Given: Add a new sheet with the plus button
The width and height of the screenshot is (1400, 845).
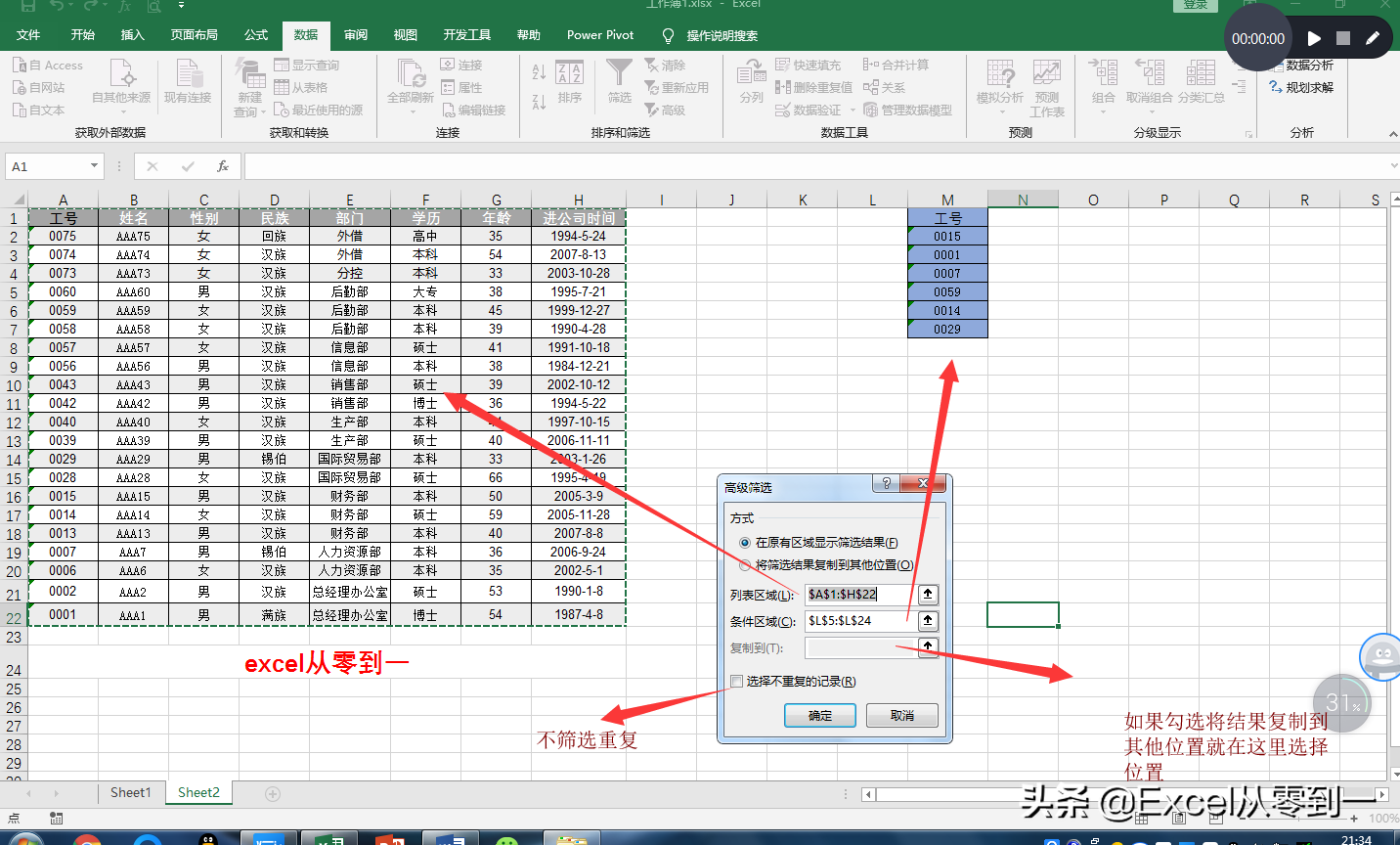Looking at the screenshot, I should pos(273,794).
